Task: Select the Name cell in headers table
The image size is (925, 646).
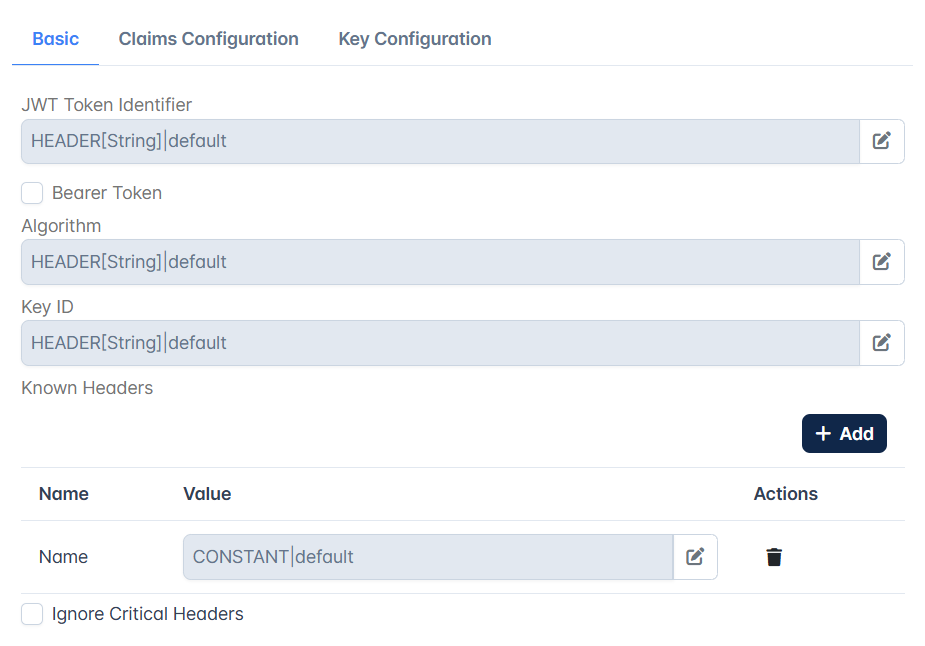Action: (x=63, y=557)
